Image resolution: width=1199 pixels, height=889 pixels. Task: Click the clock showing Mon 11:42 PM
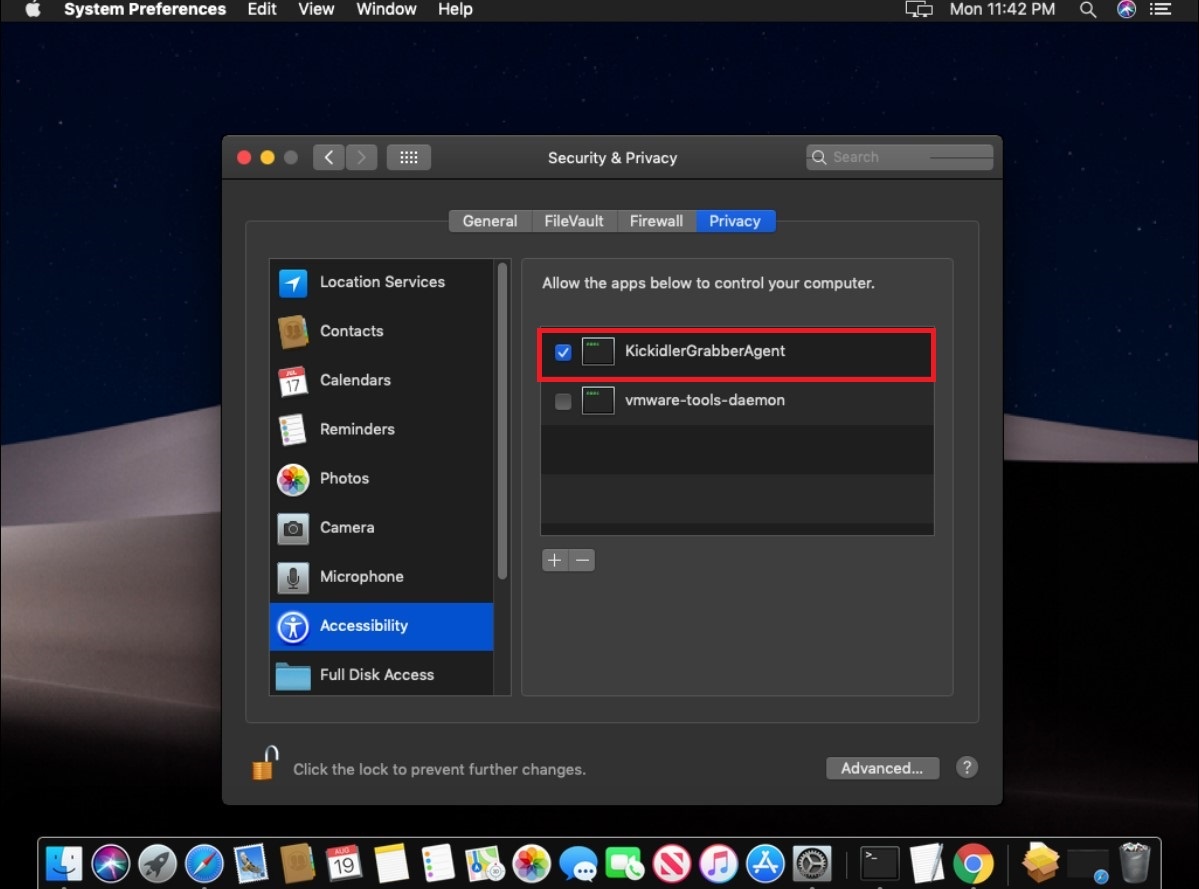1002,9
